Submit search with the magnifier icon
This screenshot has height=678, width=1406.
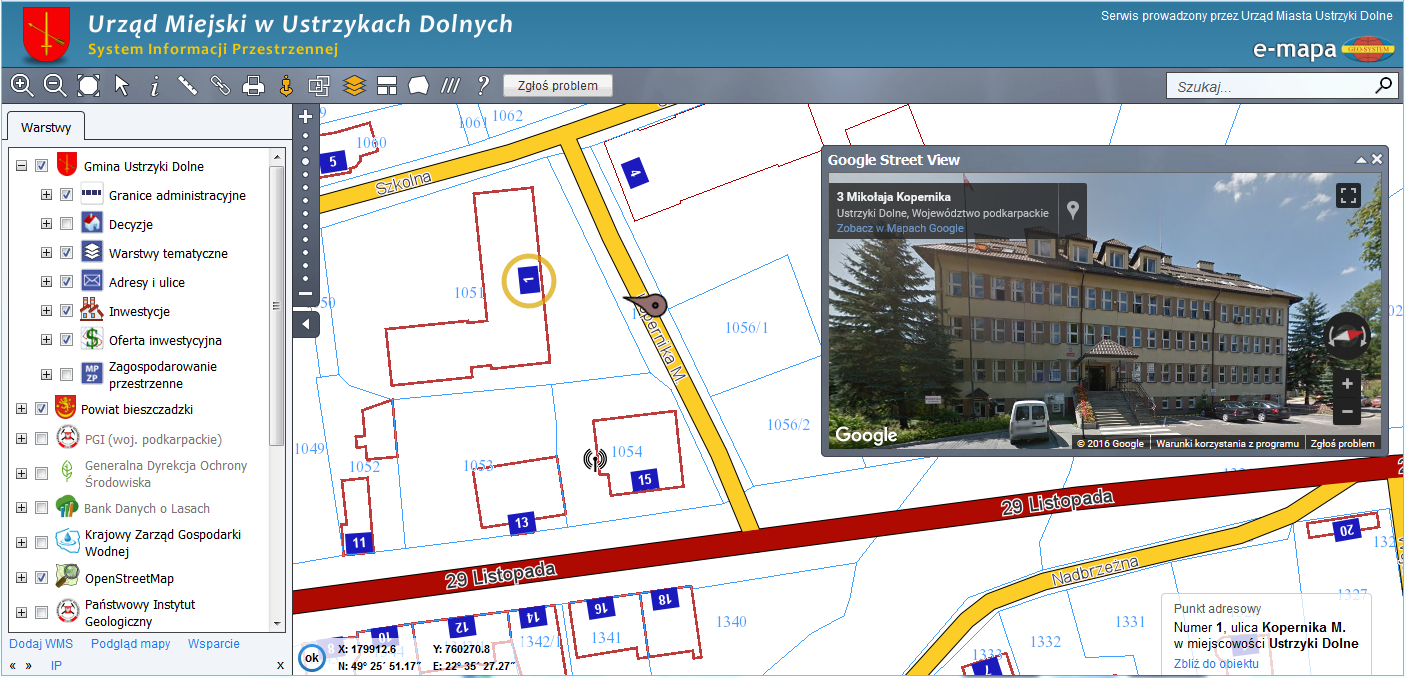click(x=1384, y=85)
